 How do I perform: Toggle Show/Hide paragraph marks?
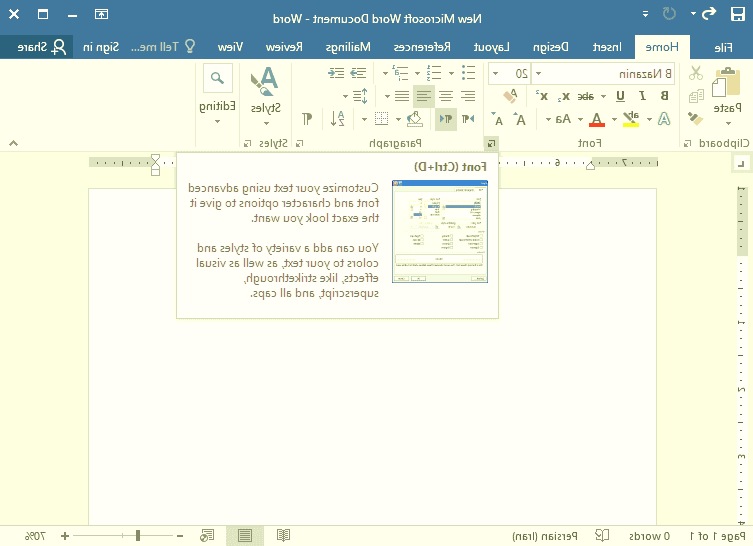point(306,119)
